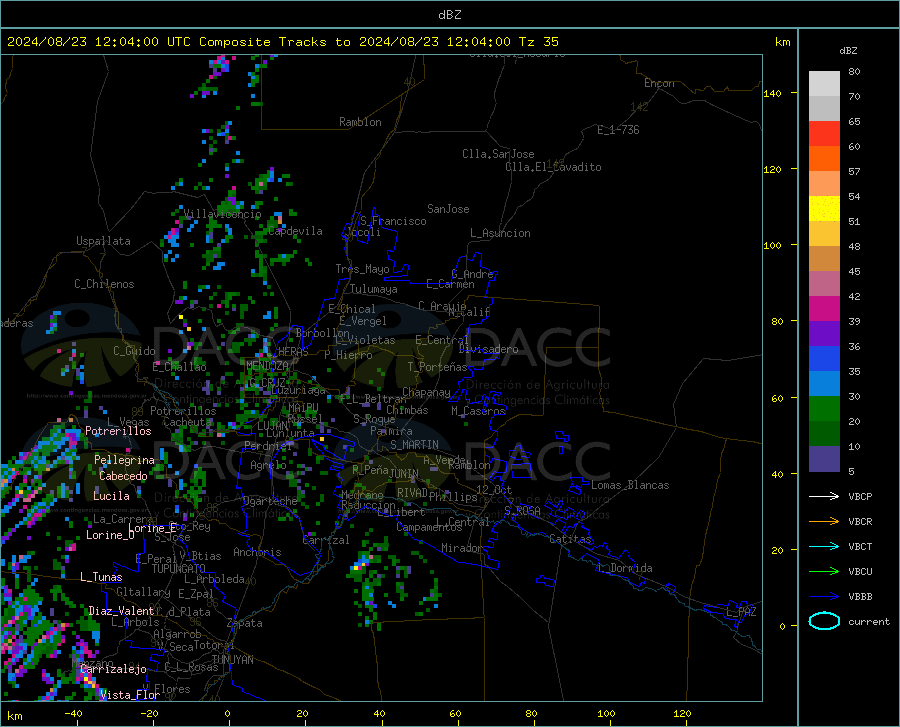Click the L_Asuncion map label

(500, 233)
